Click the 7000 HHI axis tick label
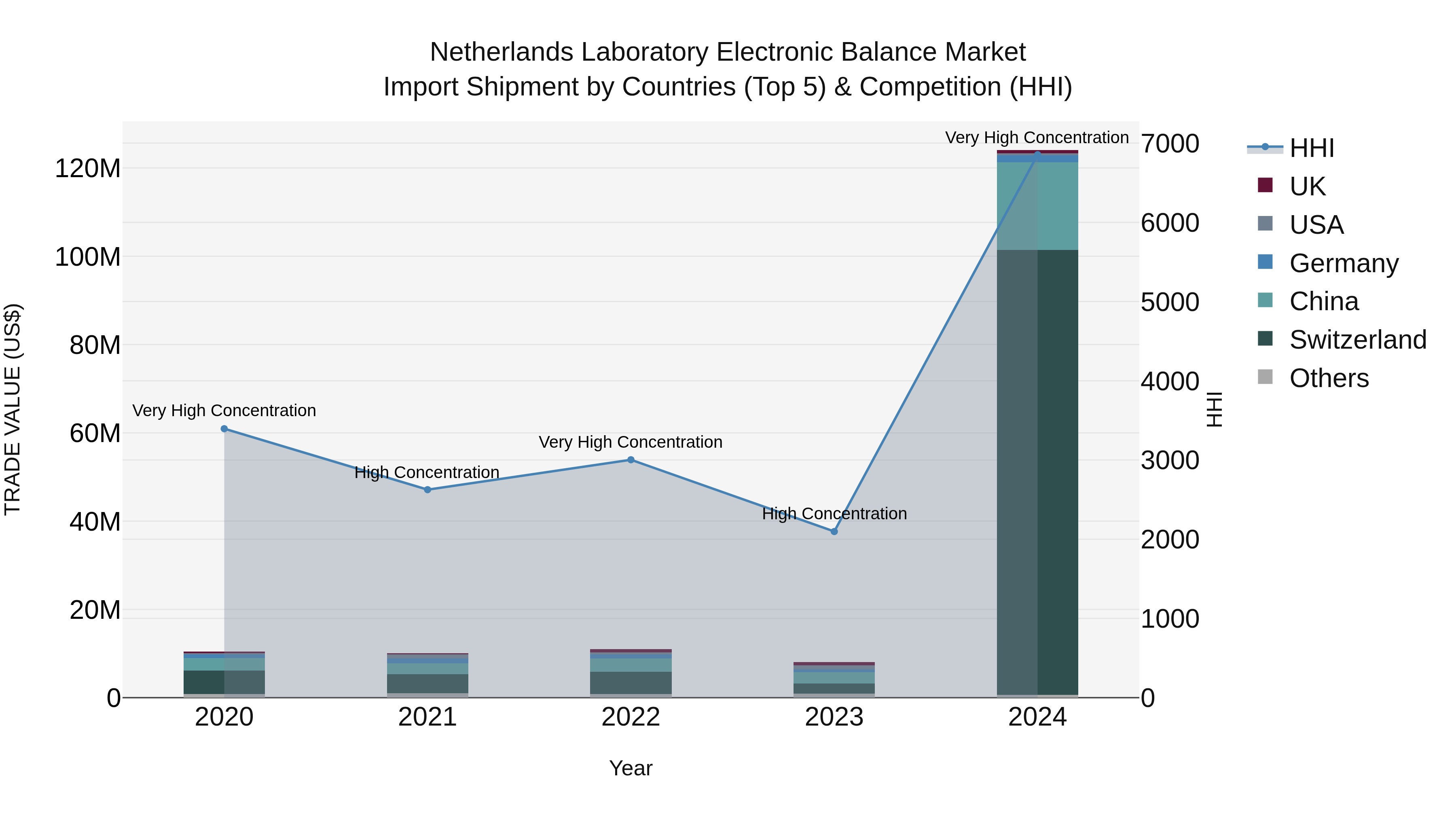 [x=1169, y=144]
